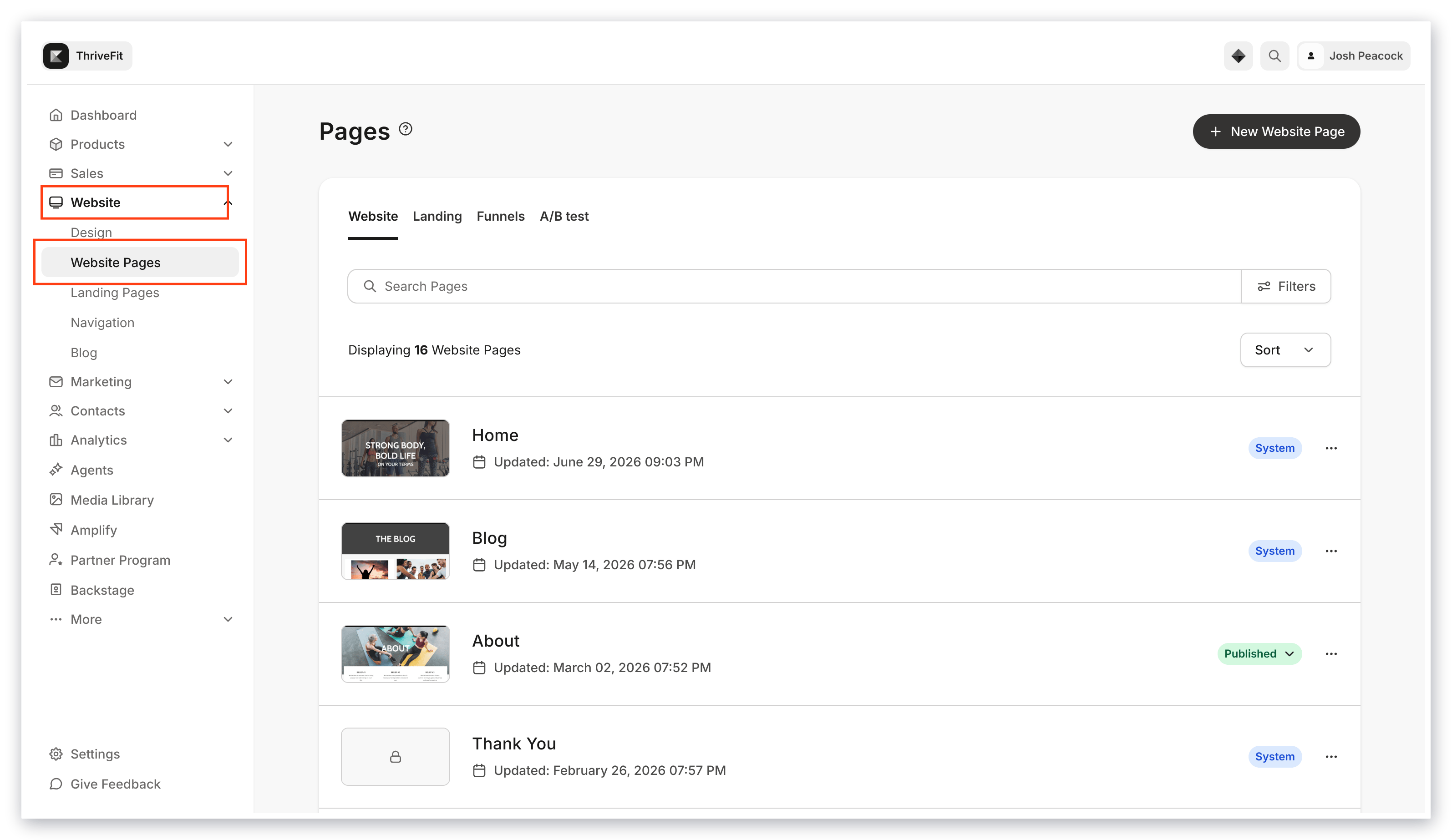
Task: Click the More ellipsis icon in sidebar
Action: 56,619
